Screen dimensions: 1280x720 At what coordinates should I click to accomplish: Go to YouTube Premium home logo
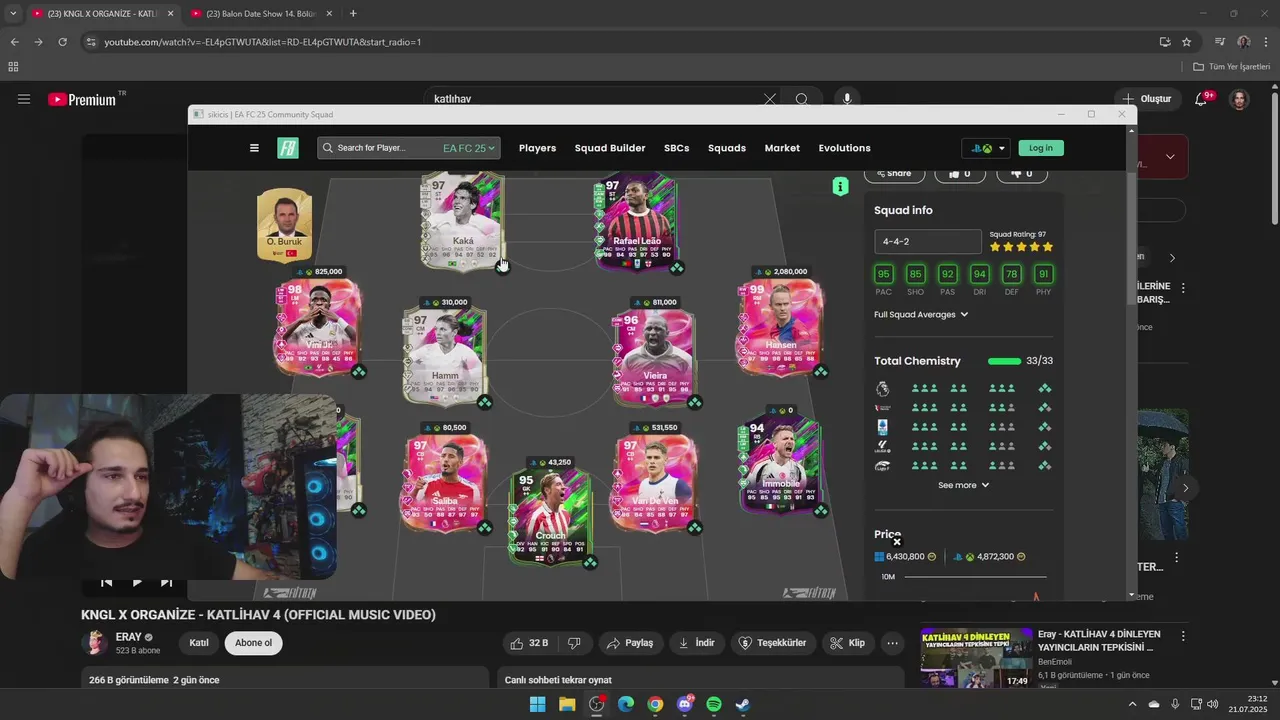(x=82, y=99)
